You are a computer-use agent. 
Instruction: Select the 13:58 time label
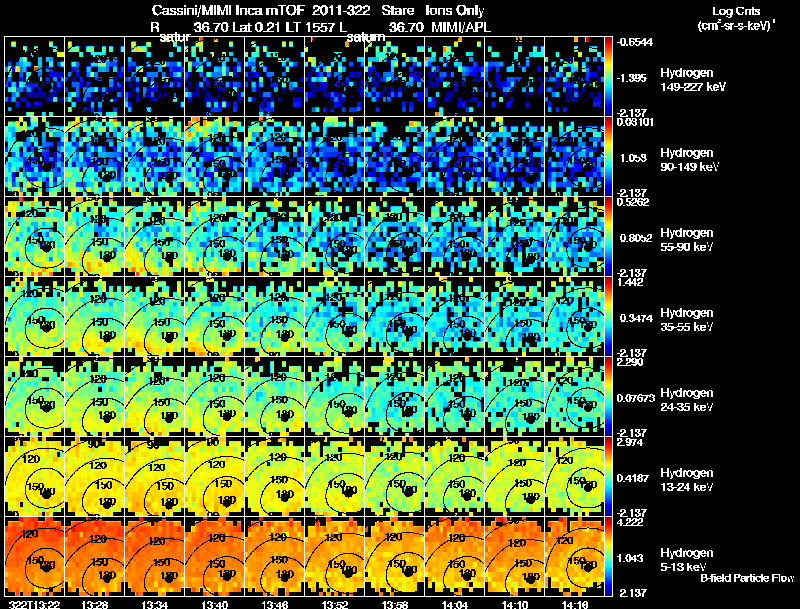coord(395,604)
